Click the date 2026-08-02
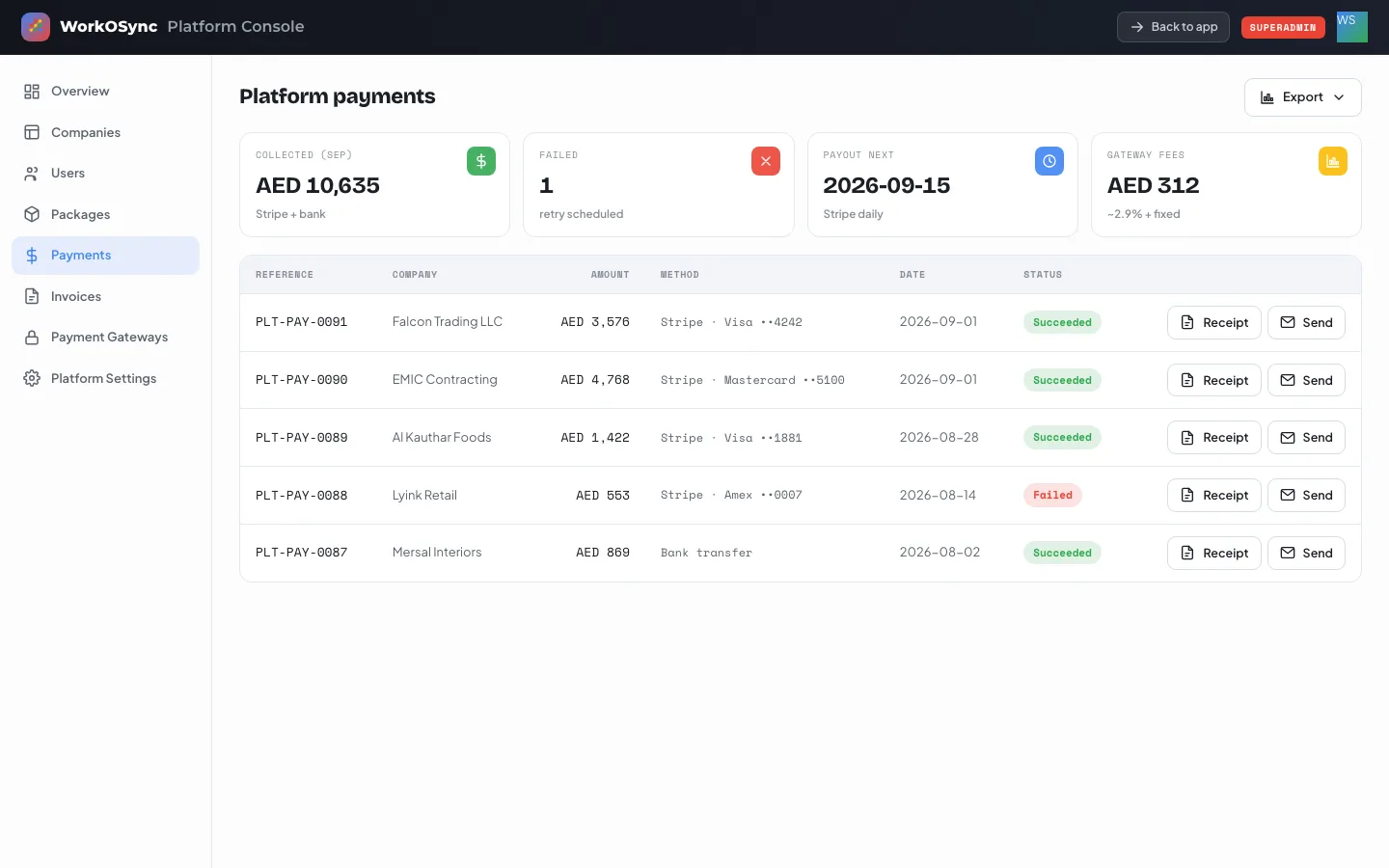 pyautogui.click(x=940, y=553)
